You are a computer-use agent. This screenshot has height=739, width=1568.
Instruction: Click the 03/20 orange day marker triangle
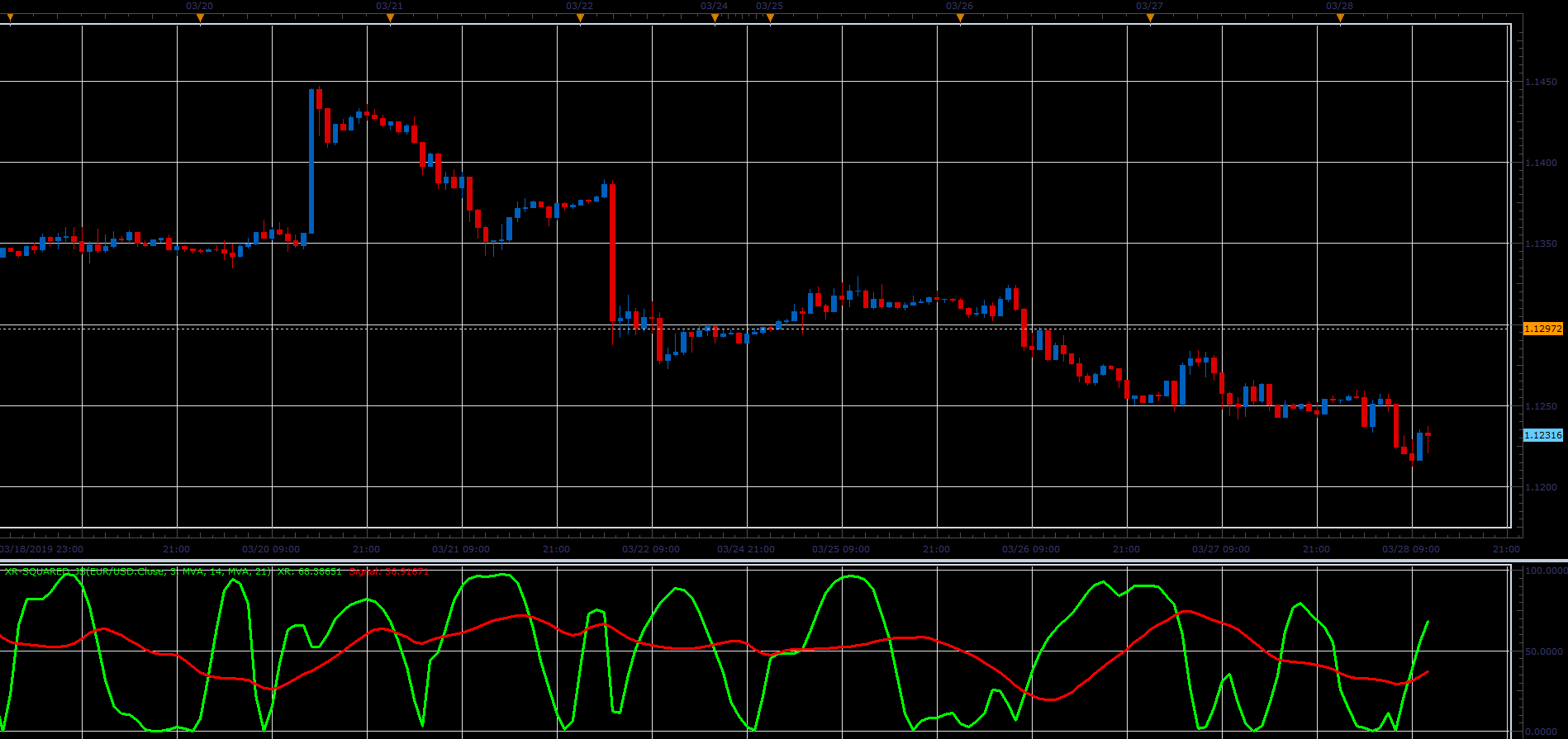click(200, 19)
